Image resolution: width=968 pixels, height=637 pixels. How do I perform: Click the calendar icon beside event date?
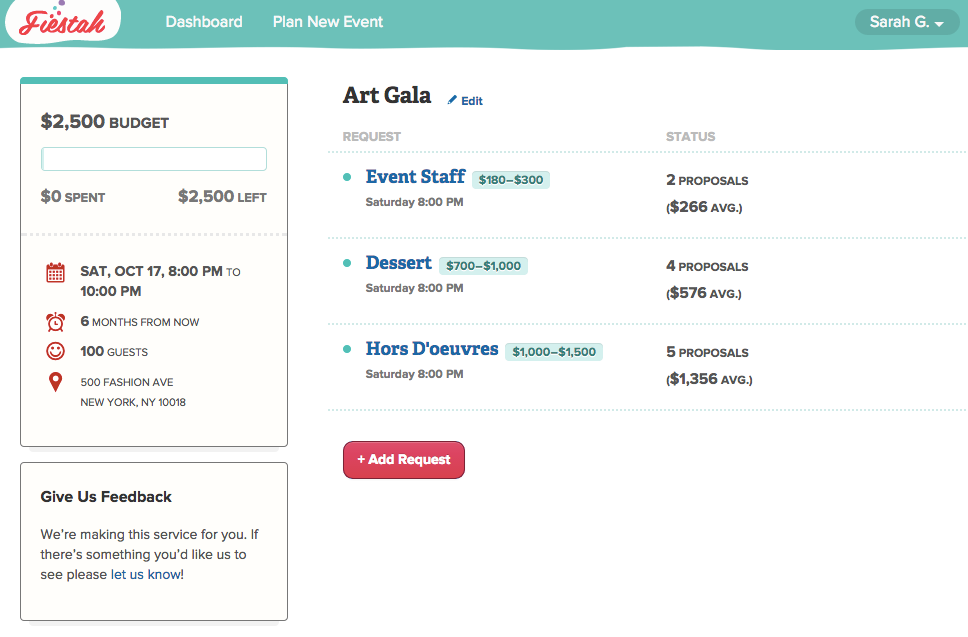(56, 272)
